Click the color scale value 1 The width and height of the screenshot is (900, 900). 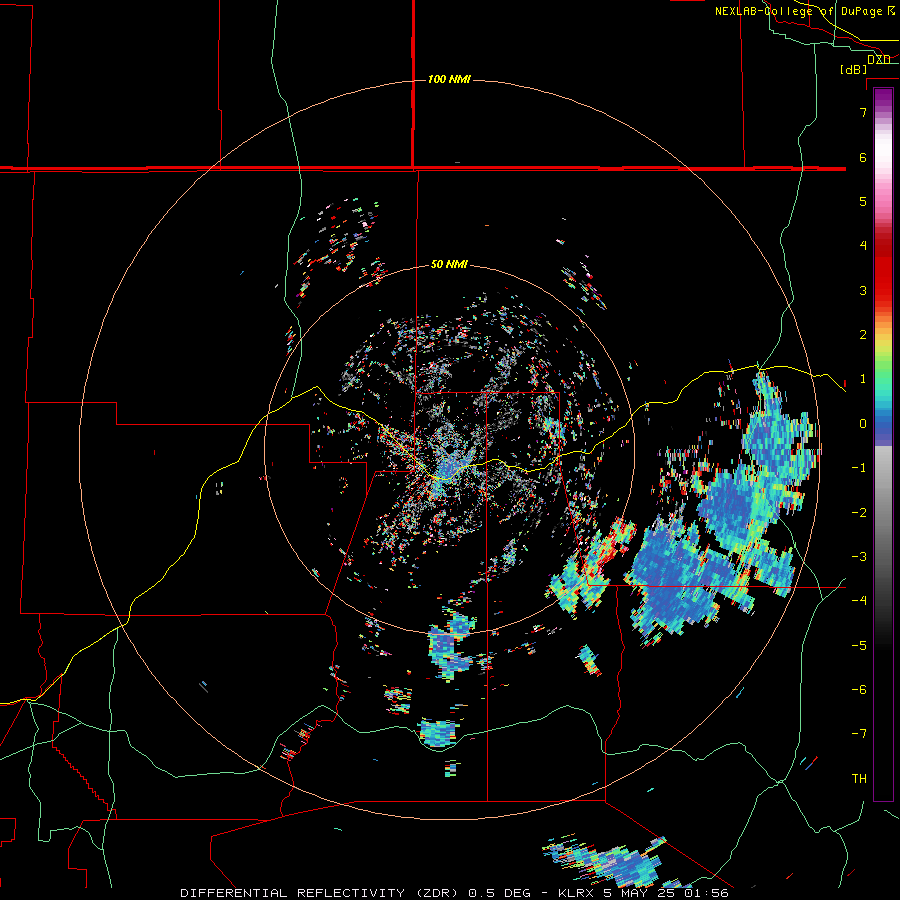(863, 379)
